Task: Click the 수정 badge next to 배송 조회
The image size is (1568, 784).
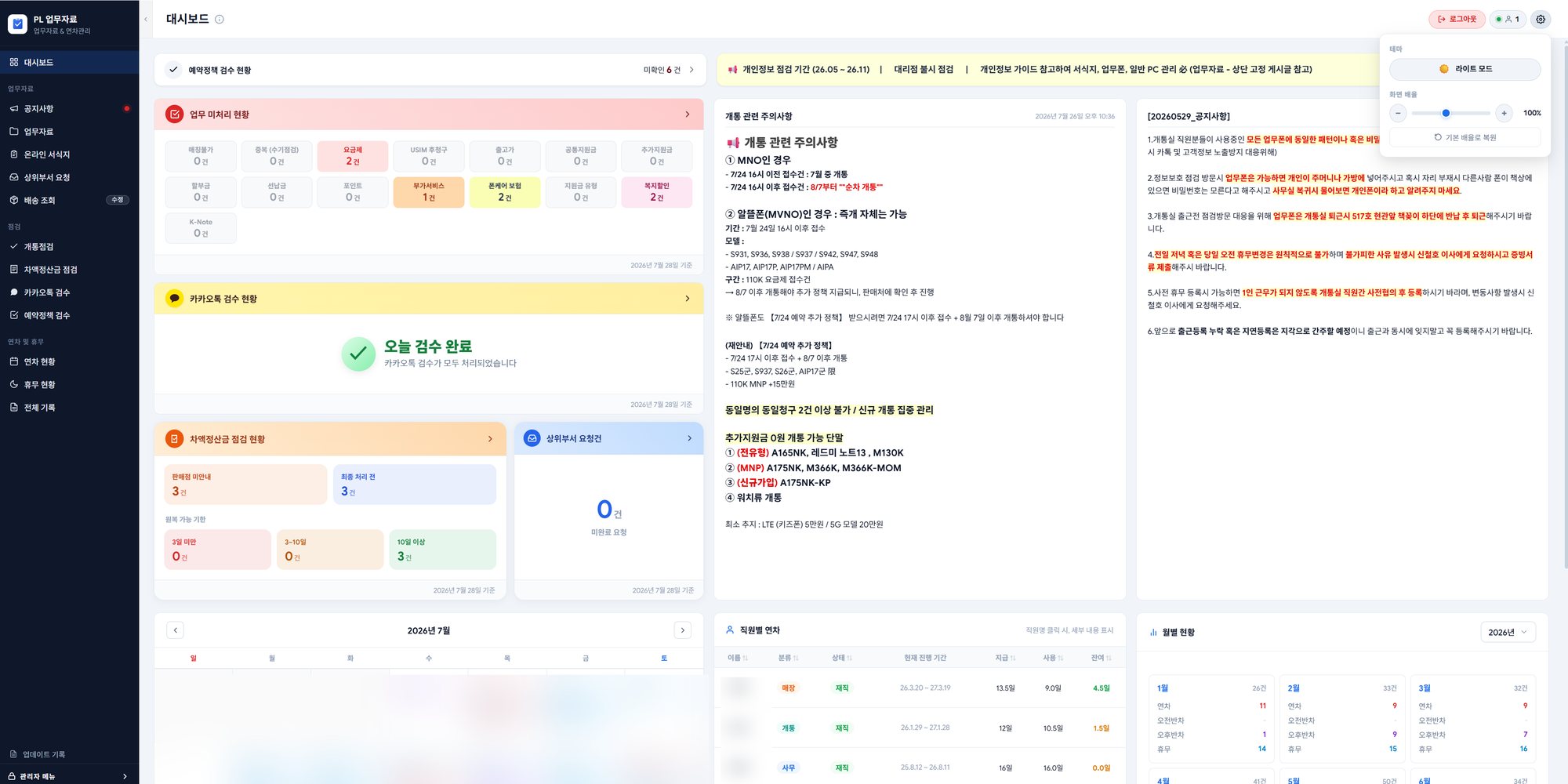Action: [x=117, y=200]
